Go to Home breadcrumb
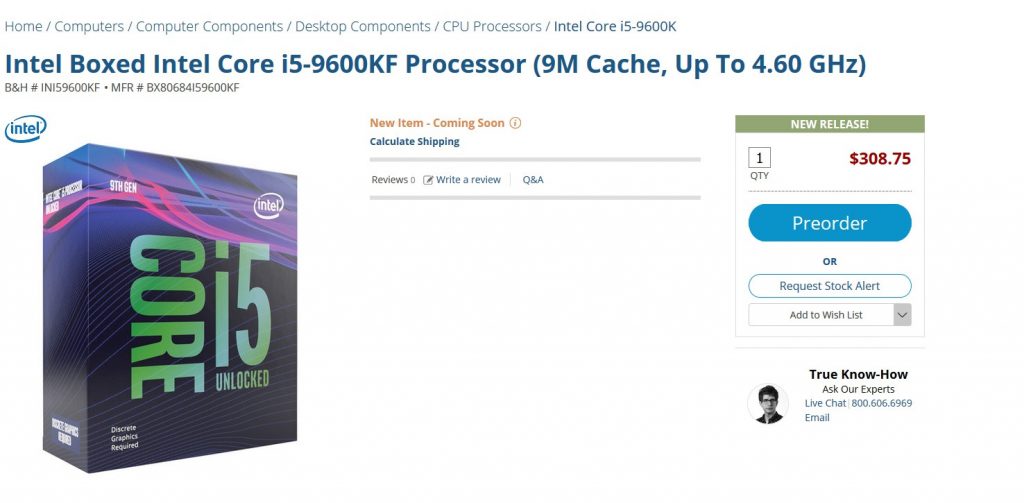This screenshot has height=503, width=1024. (x=24, y=27)
